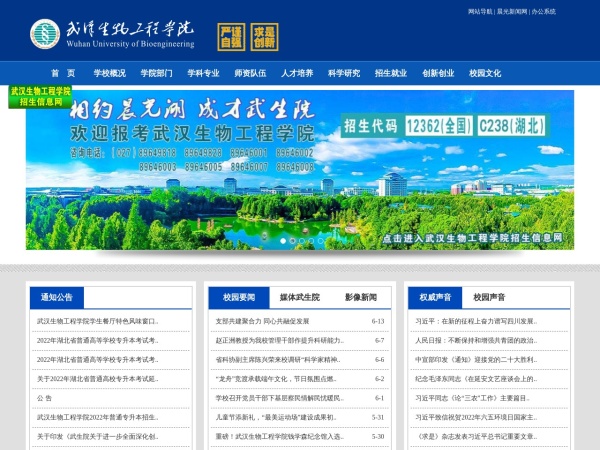This screenshot has width=600, height=450.
Task: Switch to 权威声音 tab
Action: tap(435, 297)
